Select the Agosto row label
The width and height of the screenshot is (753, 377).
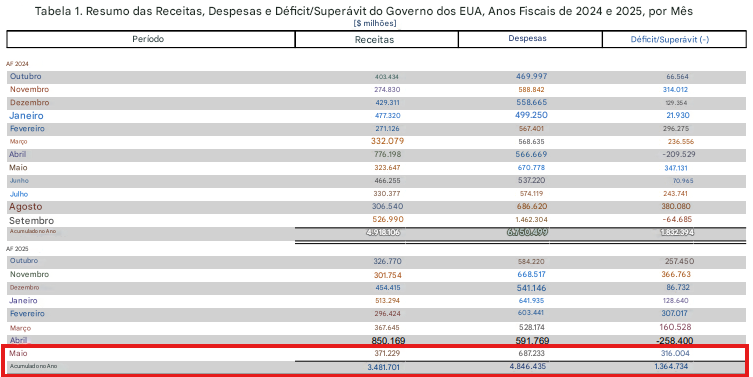[25, 207]
